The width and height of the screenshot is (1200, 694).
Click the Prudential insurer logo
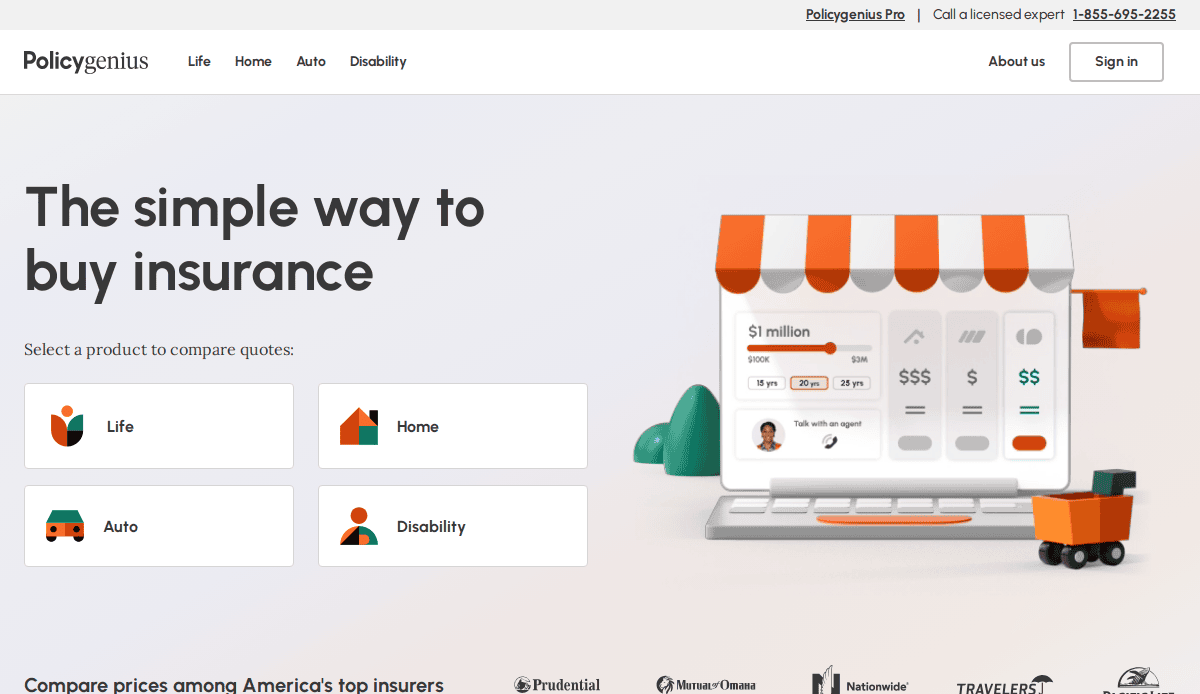[x=557, y=685]
